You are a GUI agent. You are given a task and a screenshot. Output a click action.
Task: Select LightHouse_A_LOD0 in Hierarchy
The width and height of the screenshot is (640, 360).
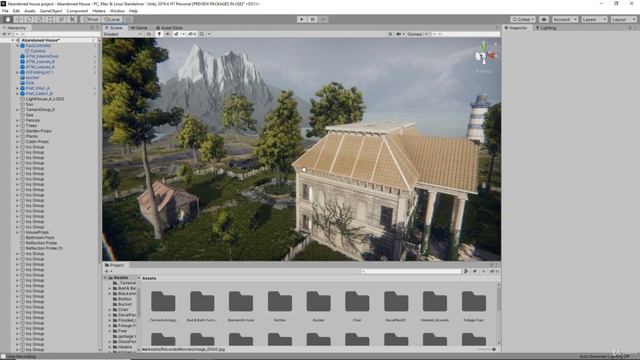44,99
